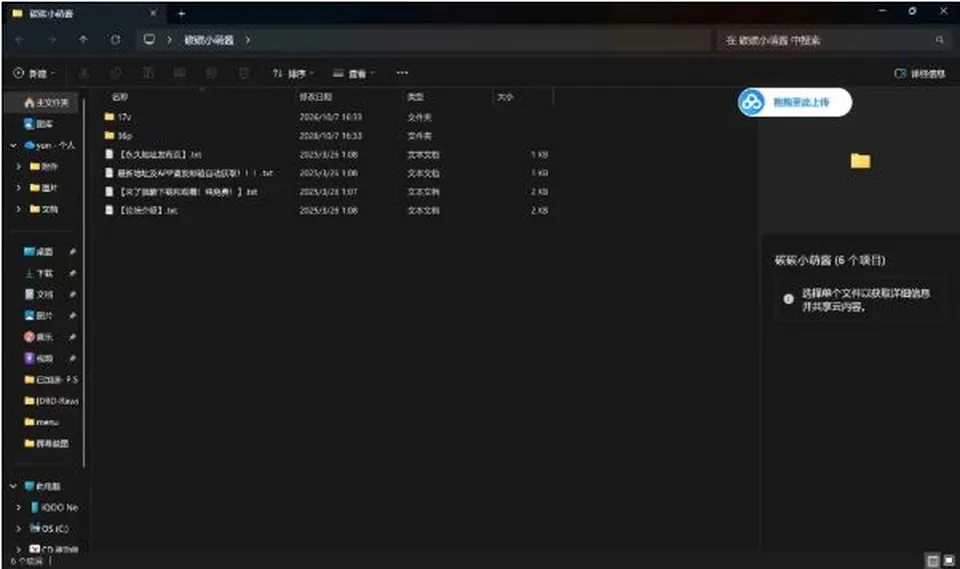The height and width of the screenshot is (569, 960).
Task: Close the current Explorer tab
Action: tap(153, 13)
